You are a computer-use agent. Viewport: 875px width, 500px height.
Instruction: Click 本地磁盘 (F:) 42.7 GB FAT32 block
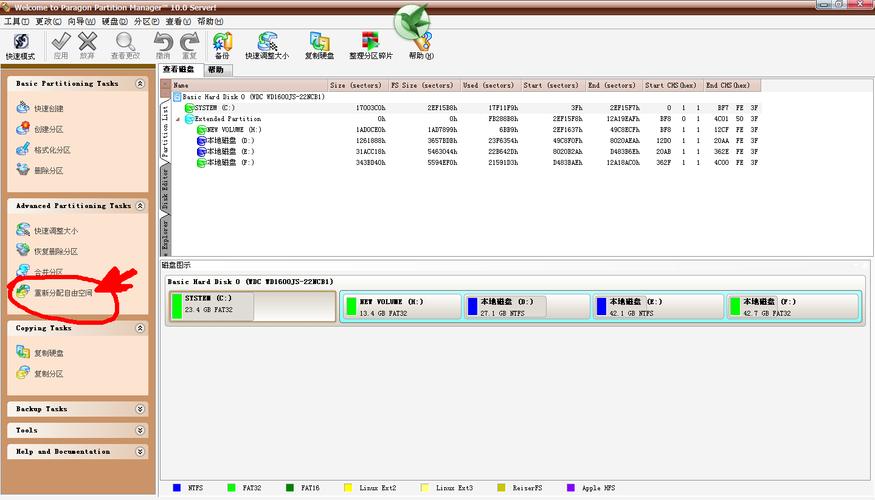(x=792, y=307)
